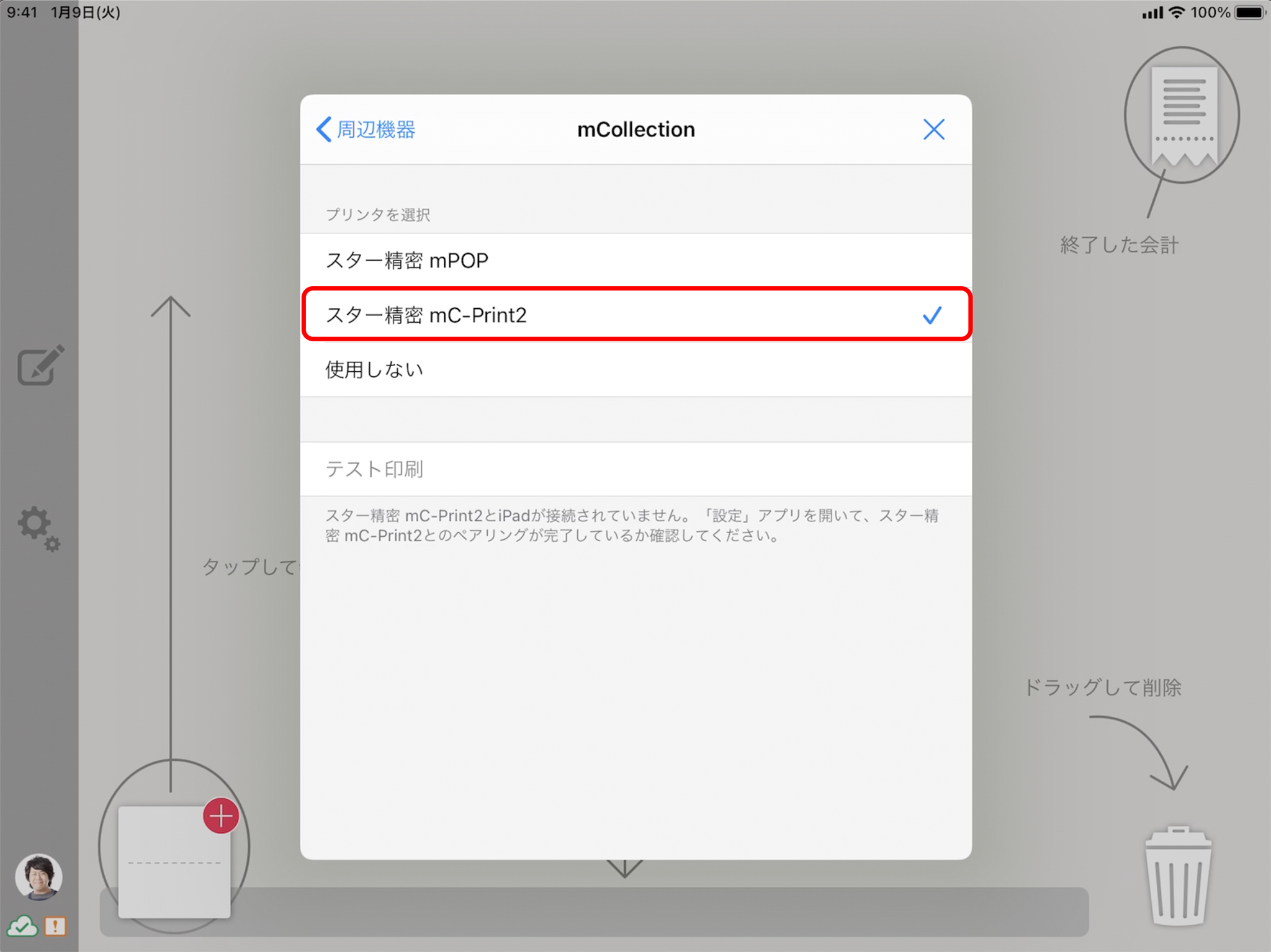1271x952 pixels.
Task: Open the edit note icon in sidebar
Action: [x=40, y=365]
